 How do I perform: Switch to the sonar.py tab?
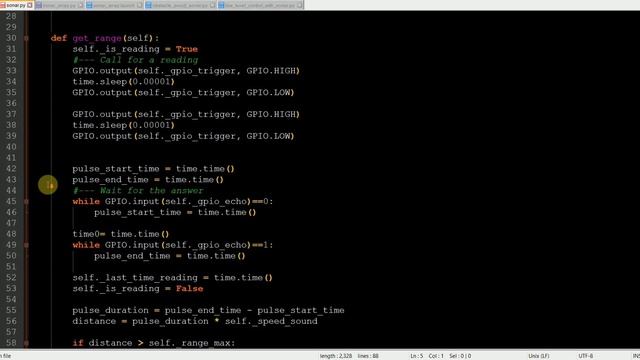[16, 5]
